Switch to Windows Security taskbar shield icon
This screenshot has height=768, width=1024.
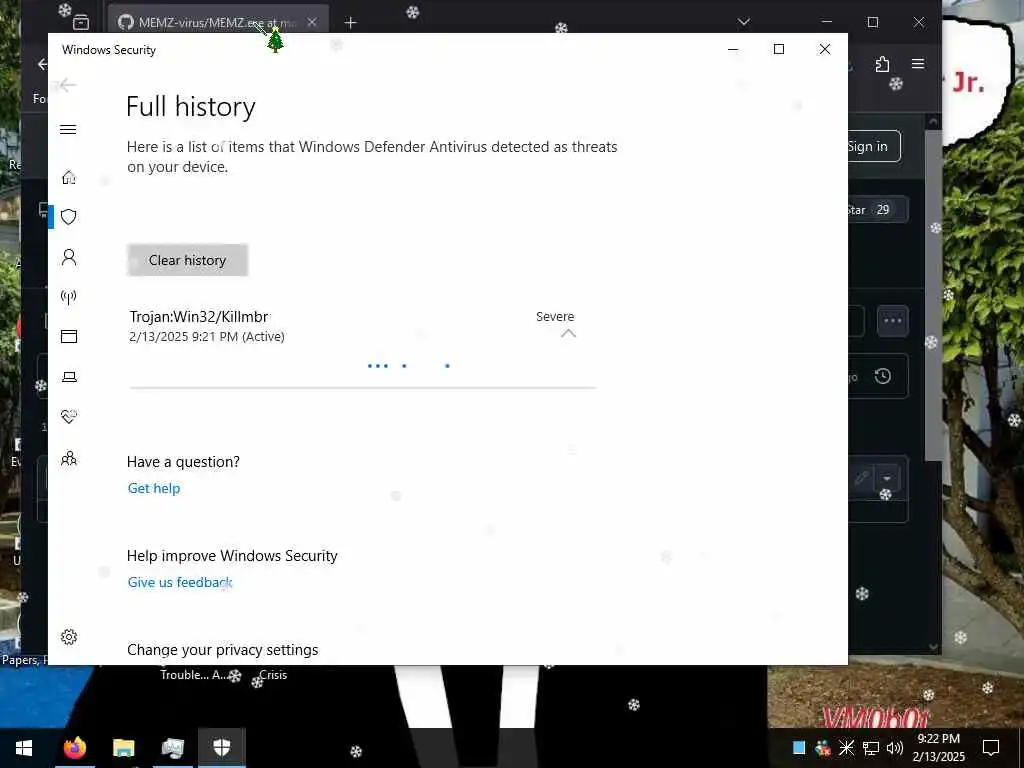[x=222, y=748]
